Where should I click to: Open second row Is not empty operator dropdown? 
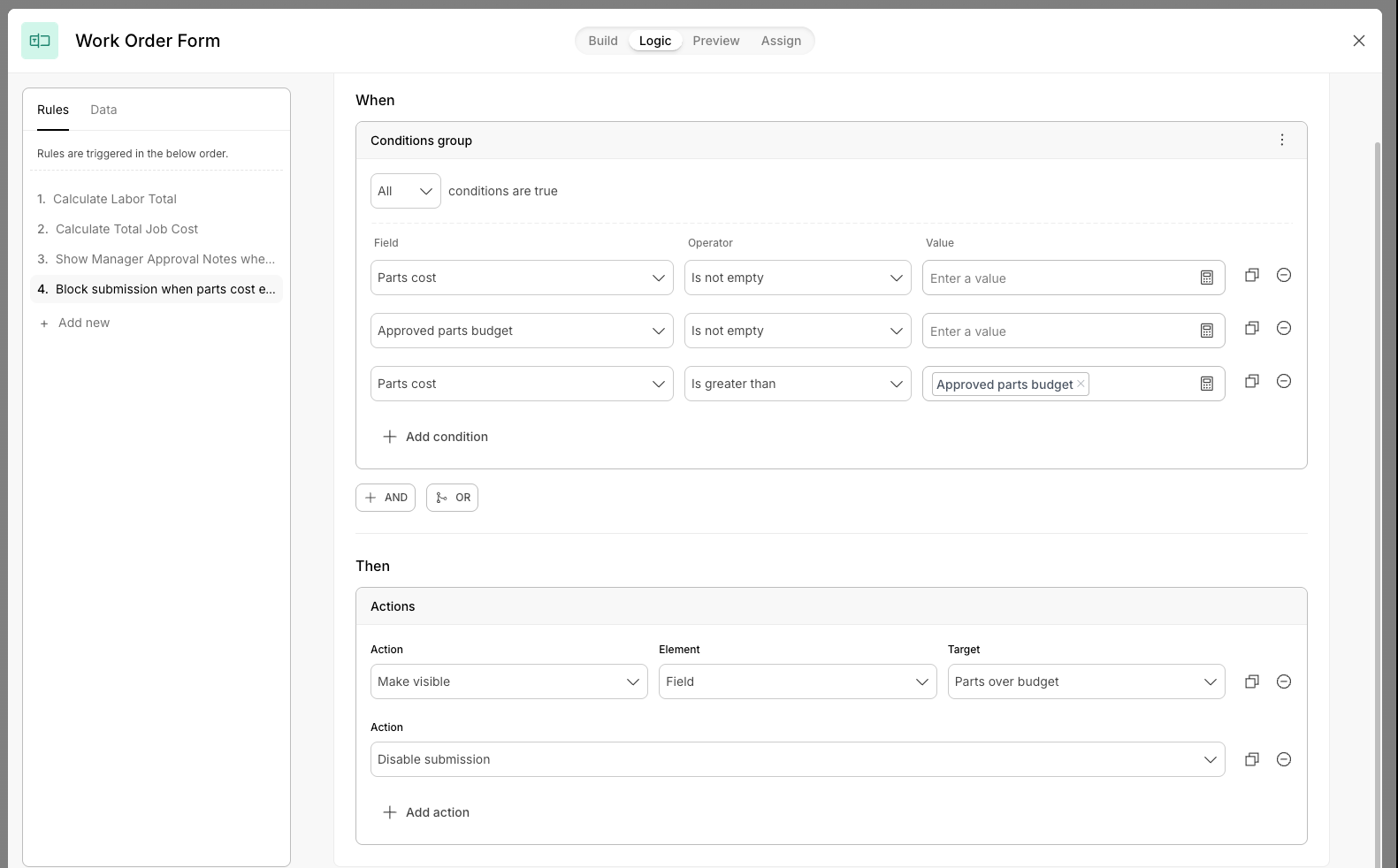click(x=798, y=331)
